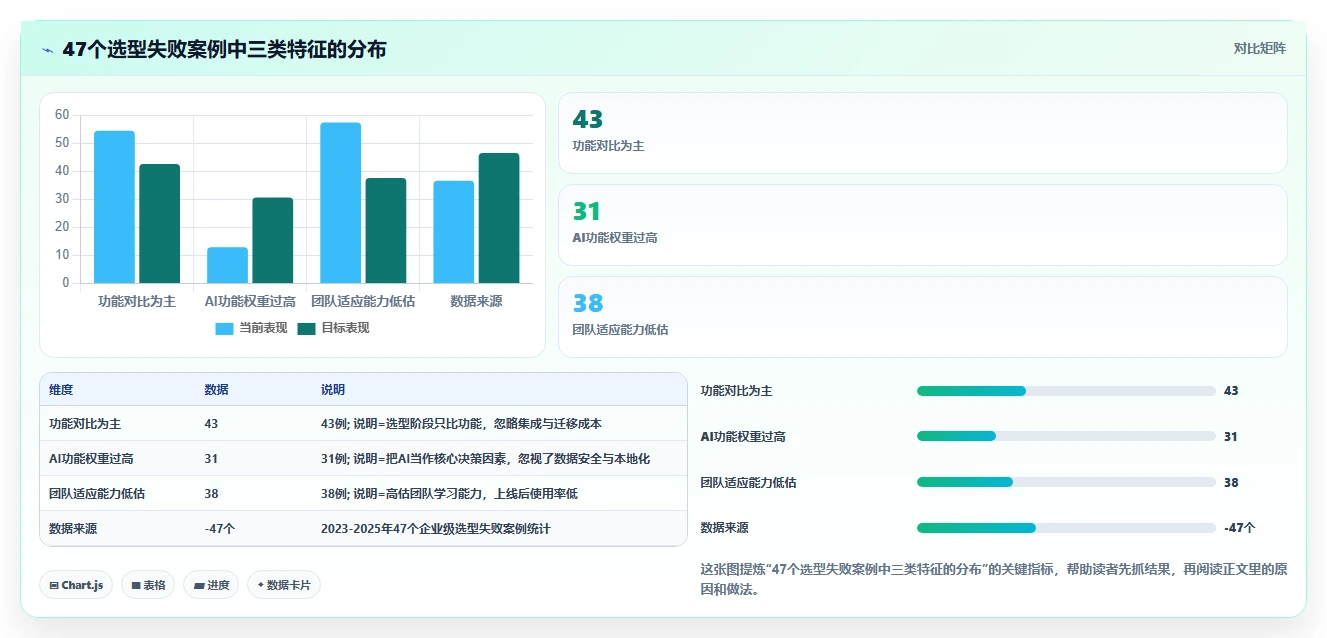
Task: Click the 功能对比为主 table row label
Action: click(85, 424)
